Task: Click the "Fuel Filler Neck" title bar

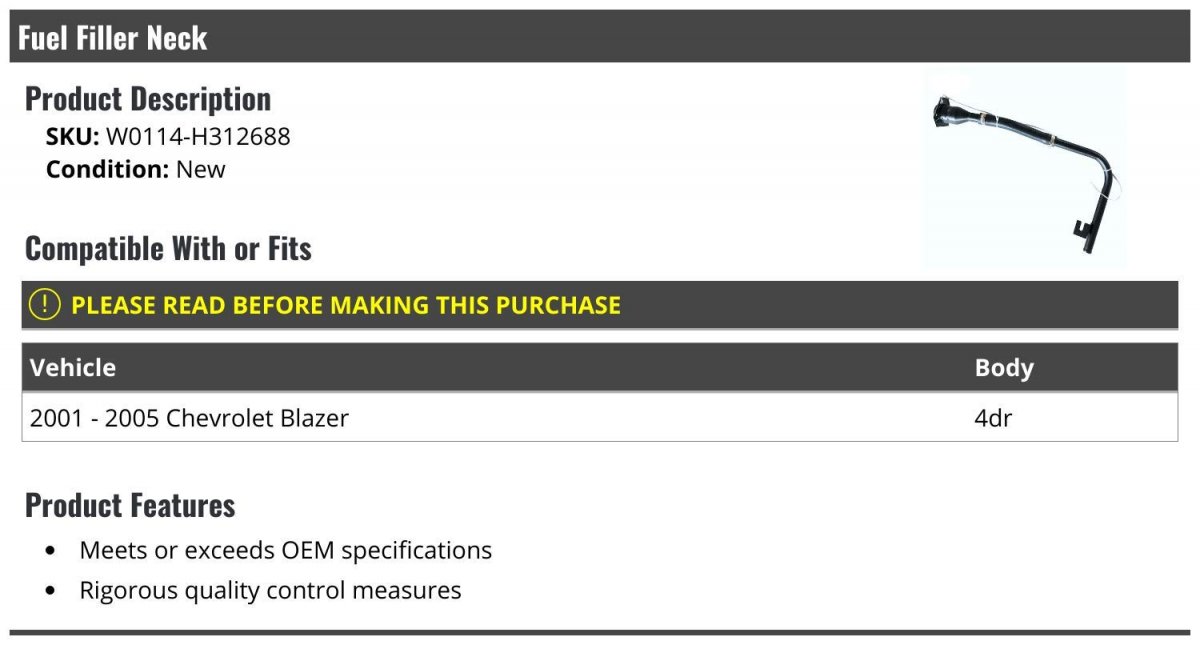Action: (112, 38)
